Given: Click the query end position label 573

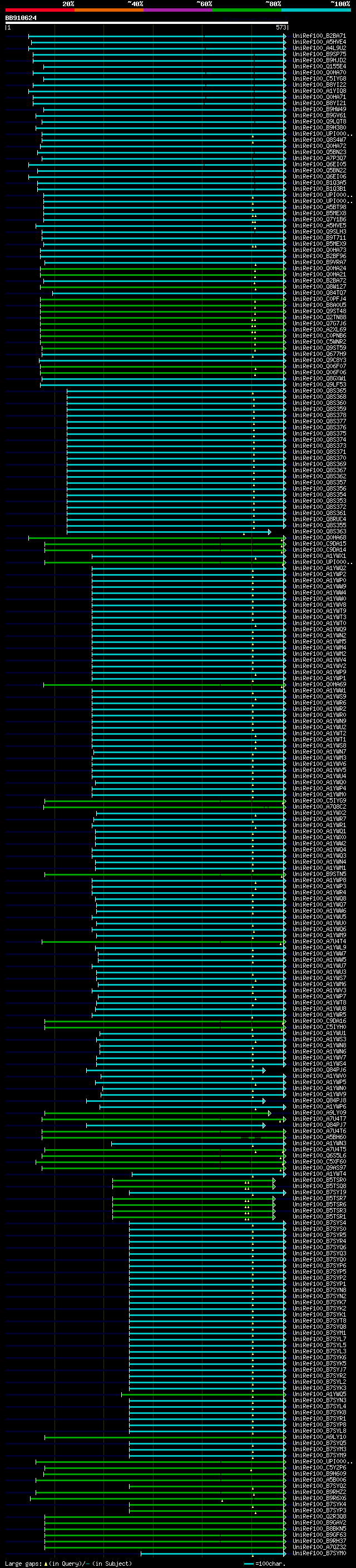Looking at the screenshot, I should pos(280,27).
